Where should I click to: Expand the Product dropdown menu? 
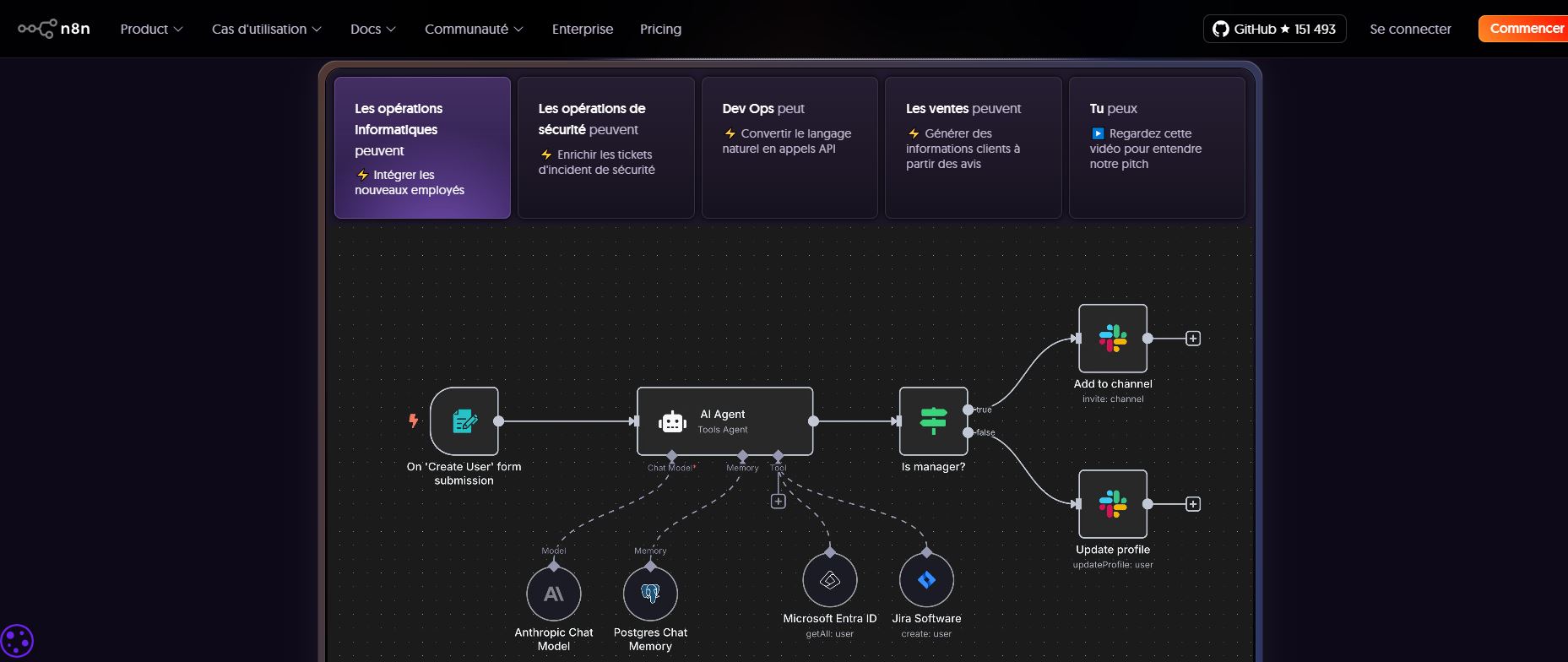pyautogui.click(x=151, y=29)
